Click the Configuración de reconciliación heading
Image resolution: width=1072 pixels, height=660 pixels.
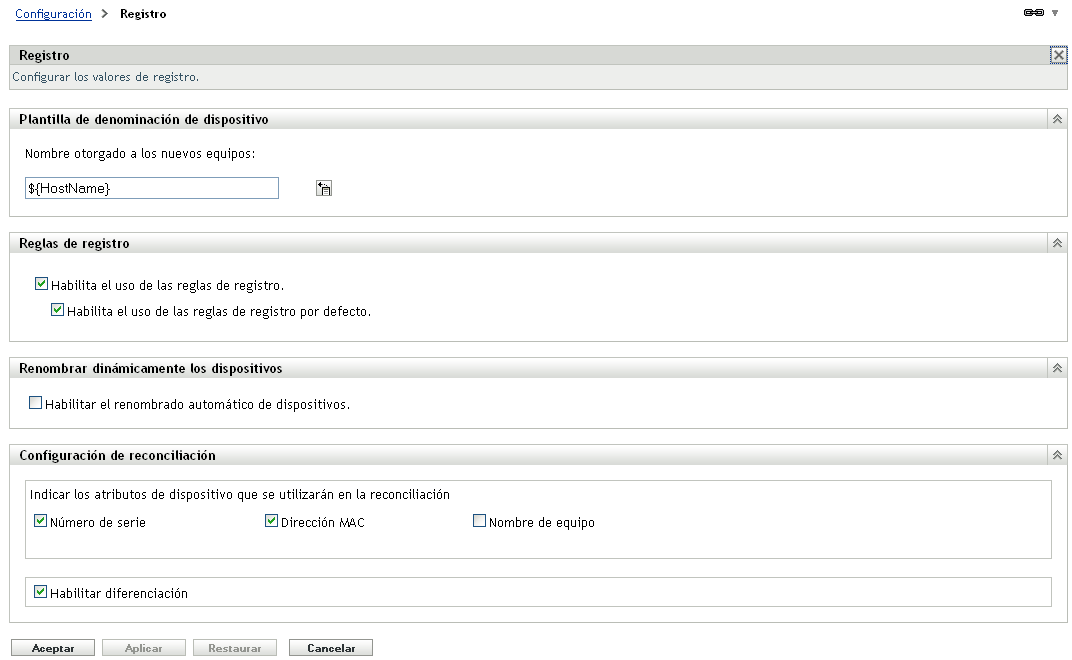point(118,456)
